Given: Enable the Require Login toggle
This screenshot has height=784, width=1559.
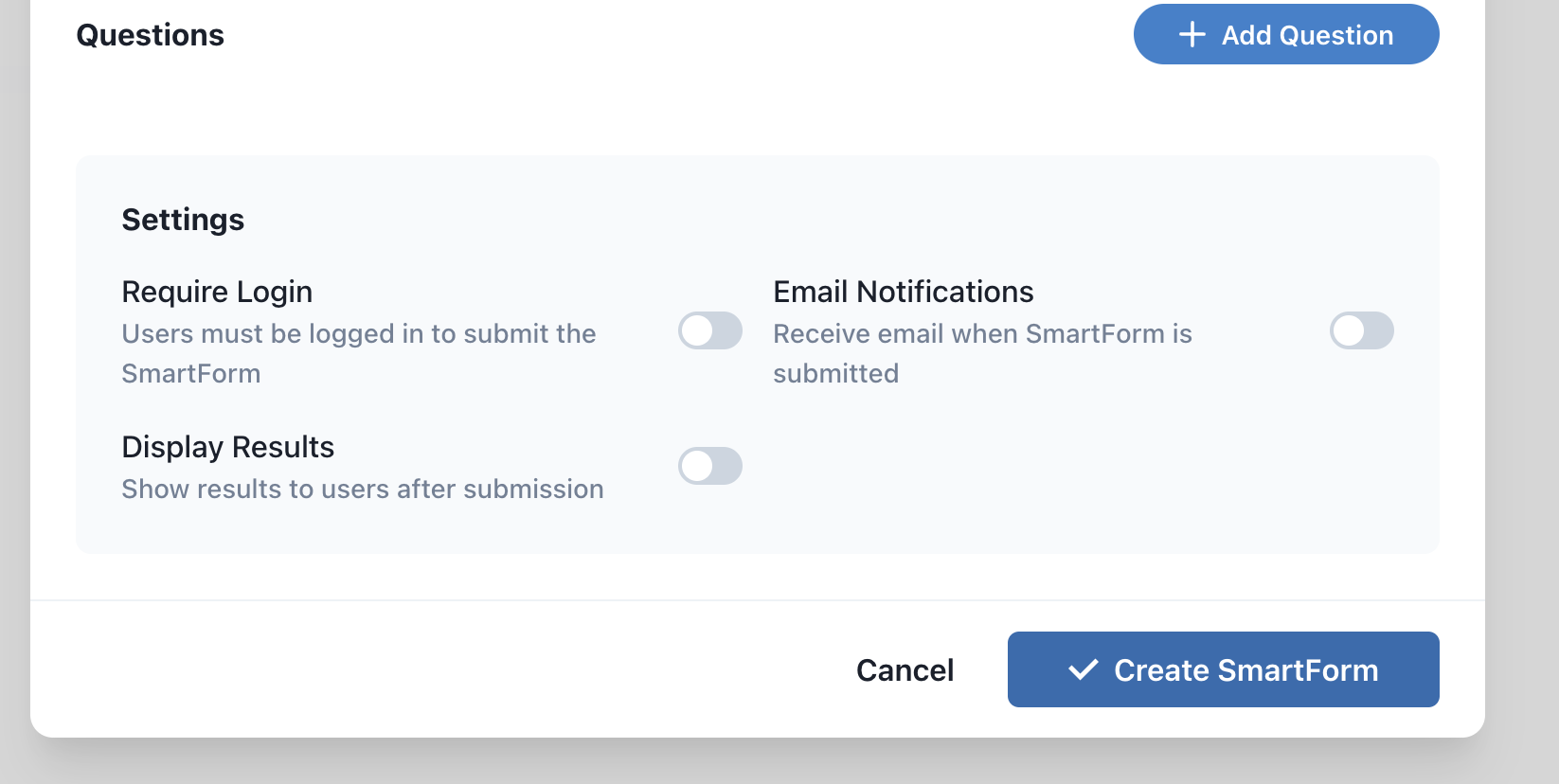Looking at the screenshot, I should 709,330.
